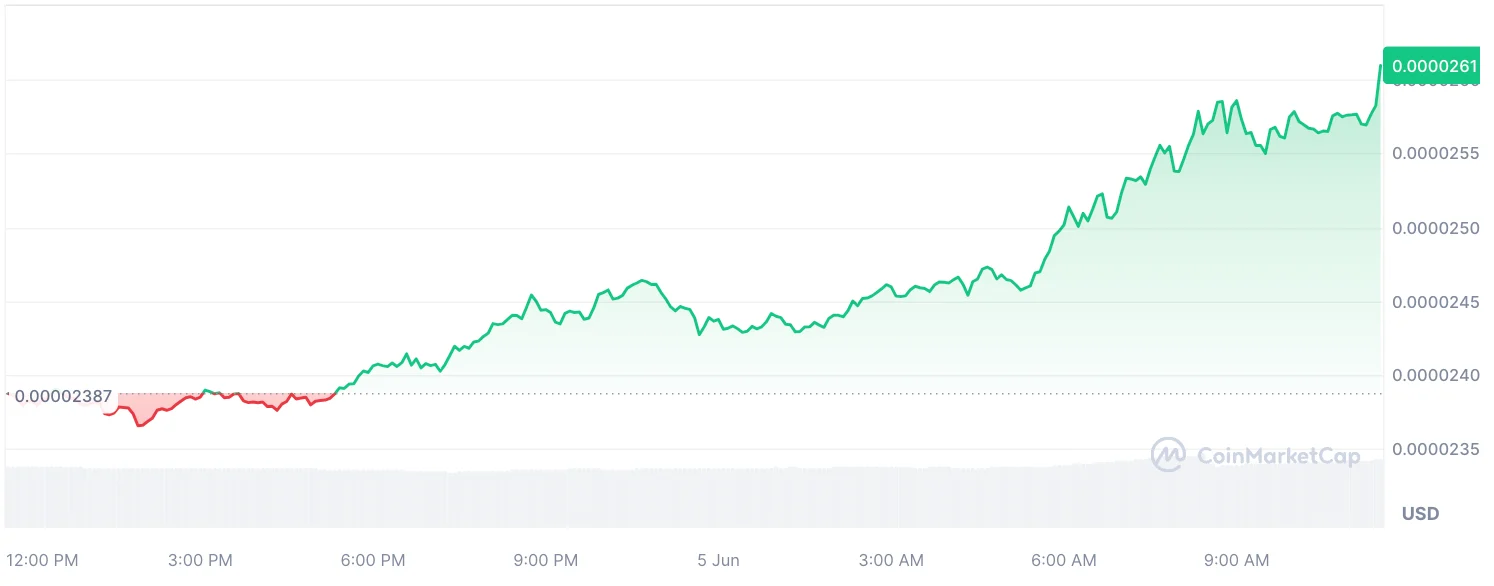
Task: Click the 3:00 PM time axis label
Action: pyautogui.click(x=200, y=560)
